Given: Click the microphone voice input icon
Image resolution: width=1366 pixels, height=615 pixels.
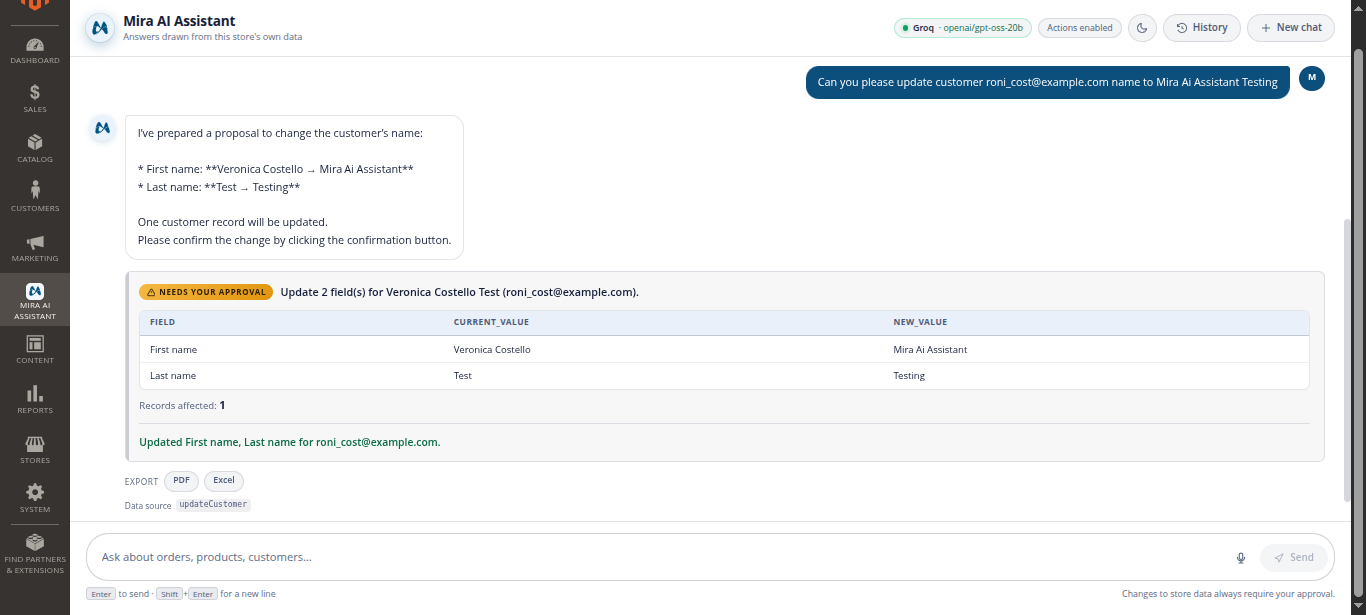Looking at the screenshot, I should (x=1241, y=558).
